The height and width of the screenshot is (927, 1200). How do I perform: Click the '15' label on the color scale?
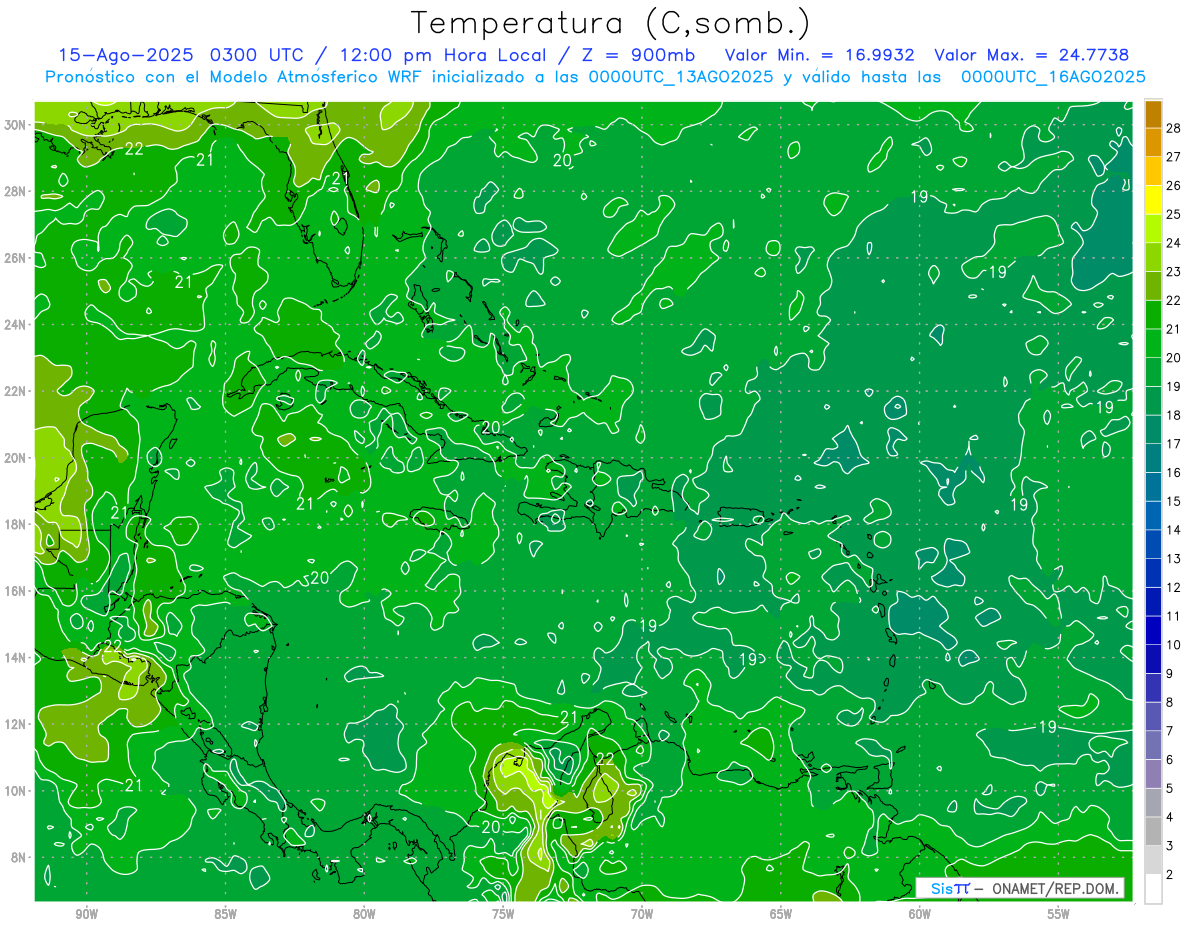(1174, 502)
